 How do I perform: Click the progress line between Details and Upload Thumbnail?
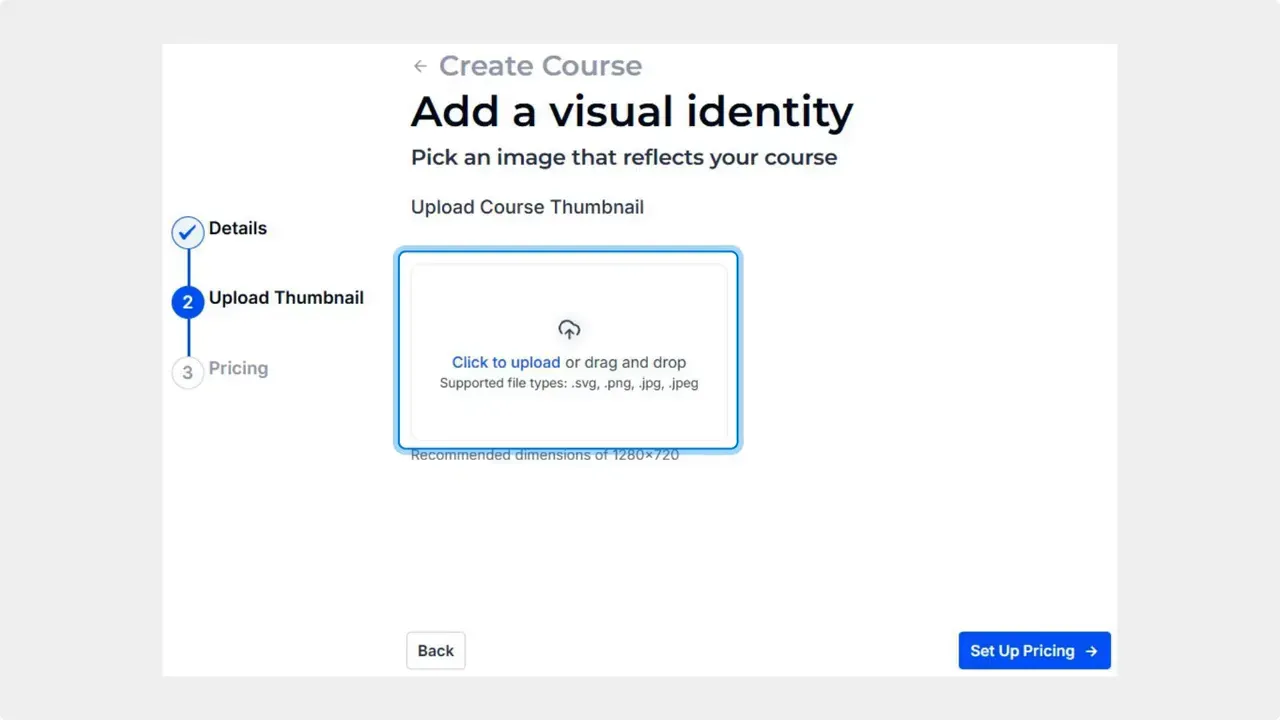(187, 267)
